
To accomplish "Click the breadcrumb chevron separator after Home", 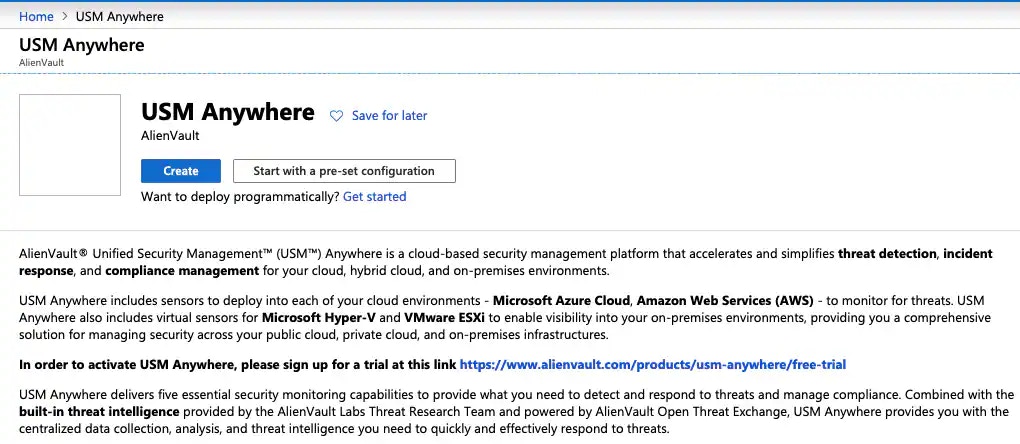I will [64, 16].
